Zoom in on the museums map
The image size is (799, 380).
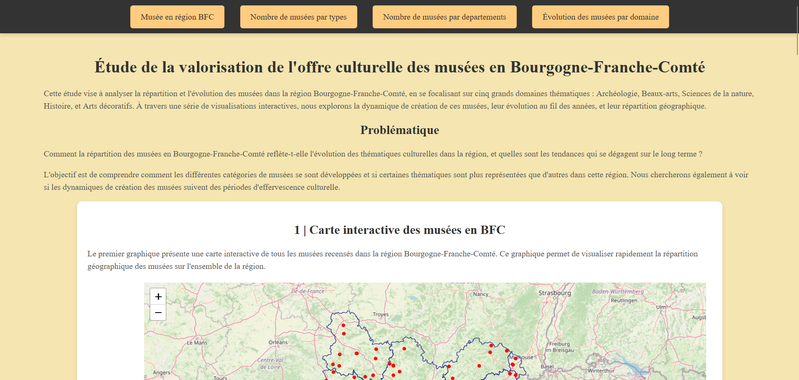tap(158, 296)
